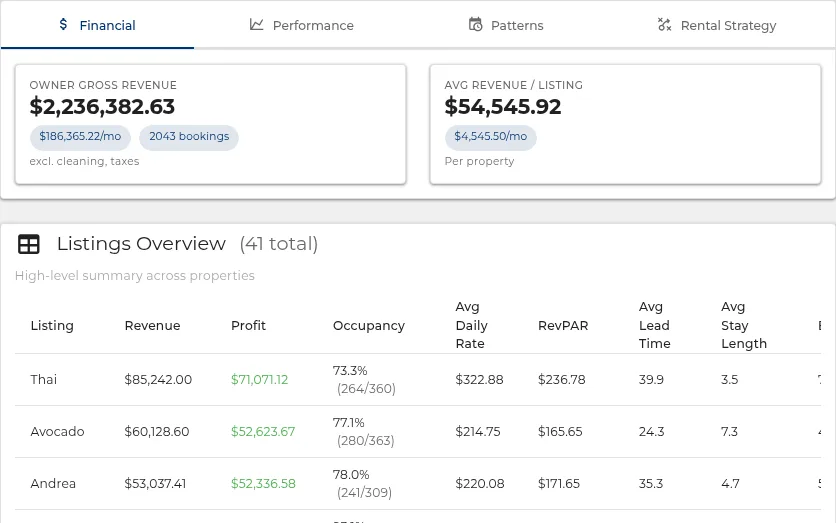Sort by the Avg Lead Time column header

(x=655, y=325)
